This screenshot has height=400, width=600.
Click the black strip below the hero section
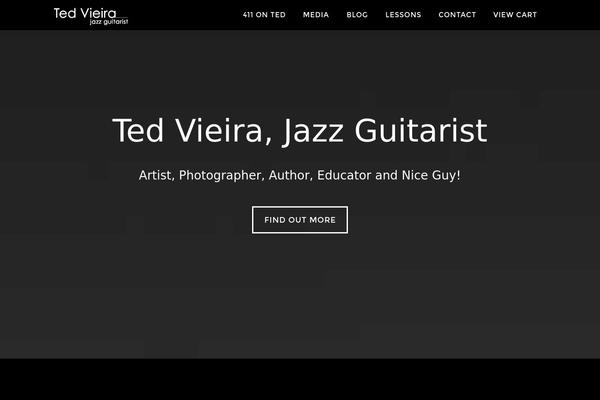tap(300, 379)
